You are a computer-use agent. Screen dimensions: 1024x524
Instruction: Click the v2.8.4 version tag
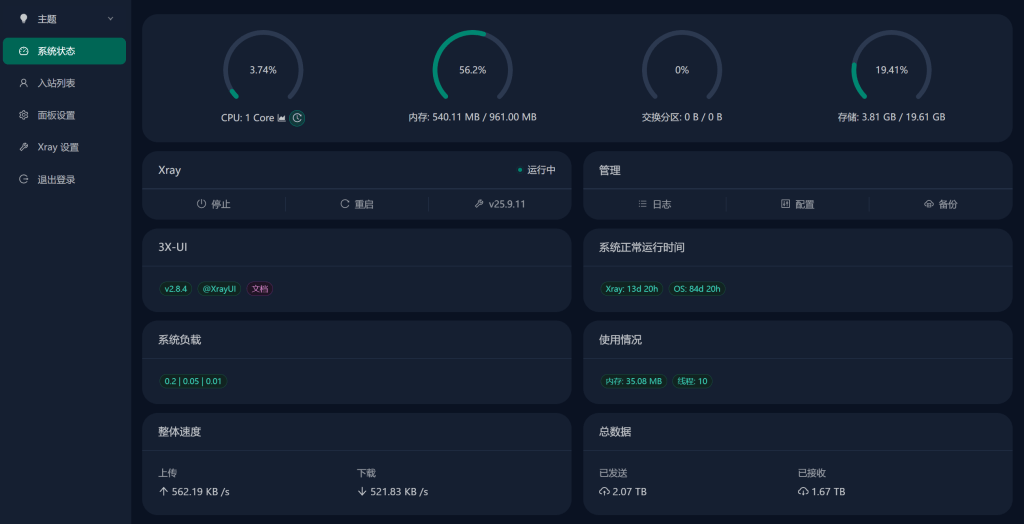pos(175,289)
